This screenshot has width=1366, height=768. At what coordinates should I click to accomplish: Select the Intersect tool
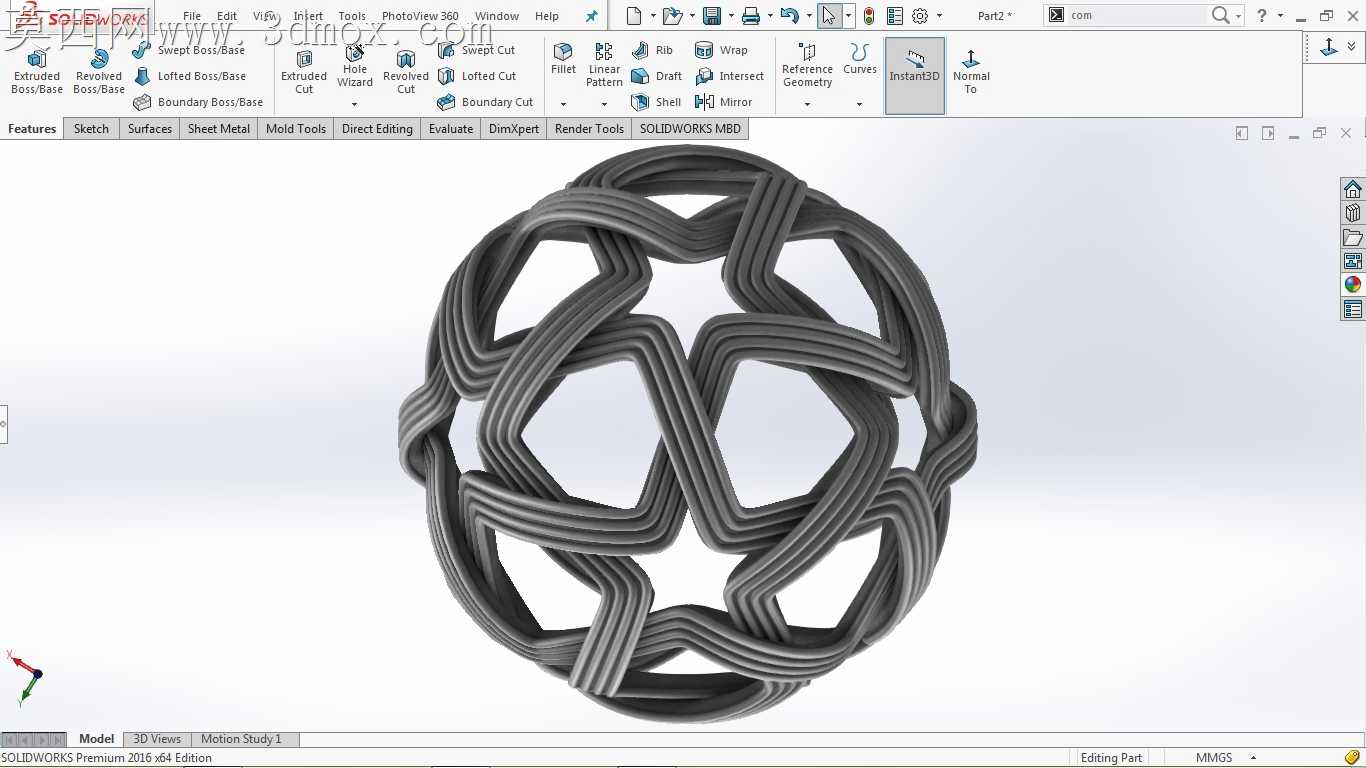point(729,76)
